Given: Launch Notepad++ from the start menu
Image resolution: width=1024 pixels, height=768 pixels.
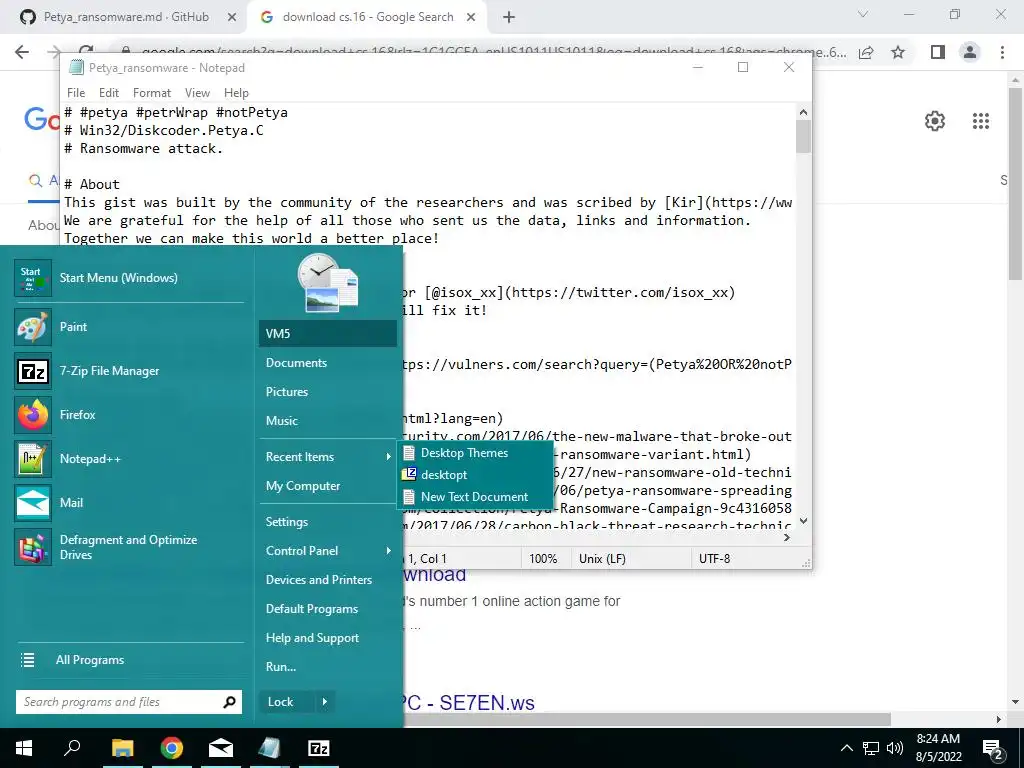Looking at the screenshot, I should (x=129, y=458).
